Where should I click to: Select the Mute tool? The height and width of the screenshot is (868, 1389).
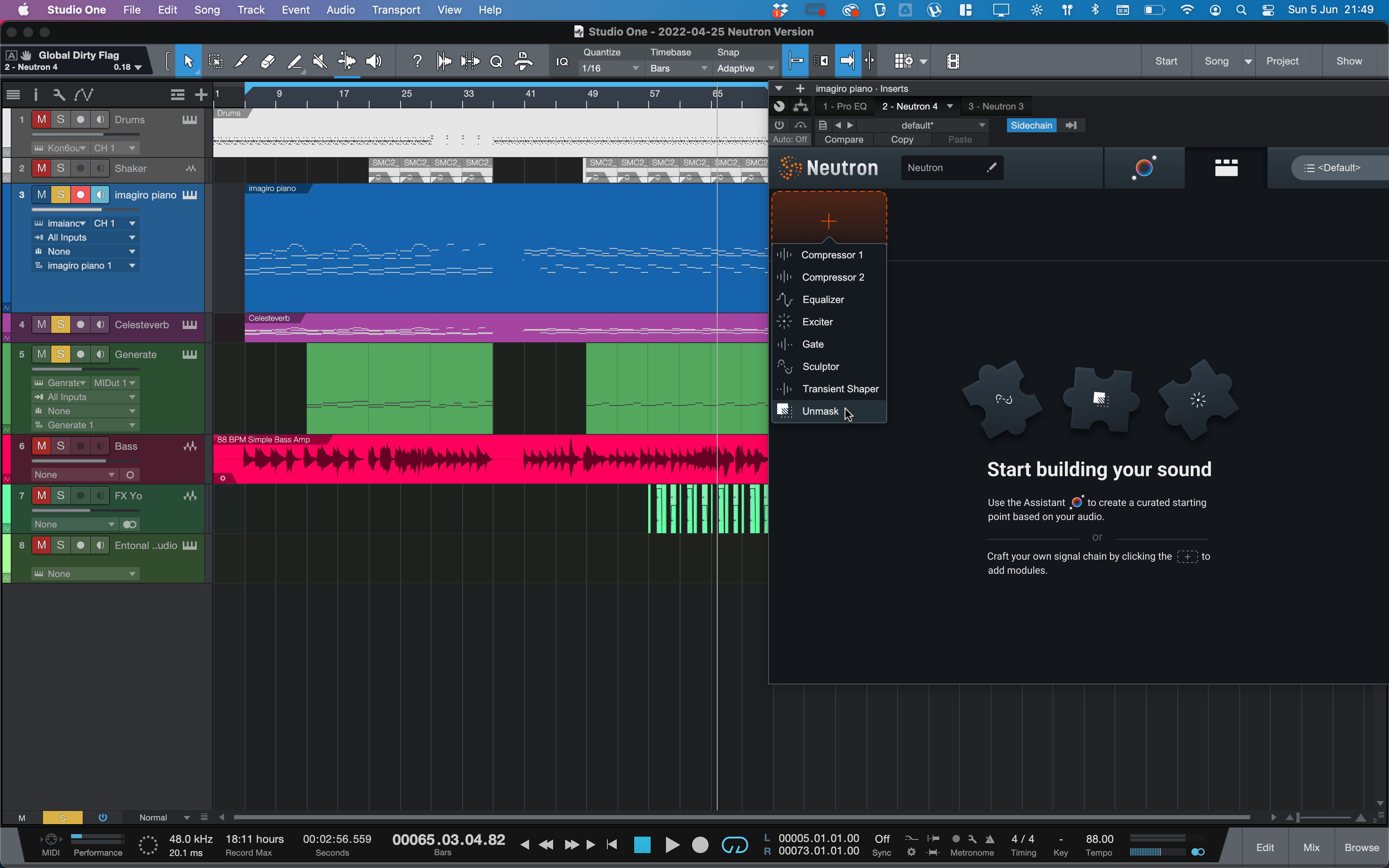pyautogui.click(x=320, y=61)
